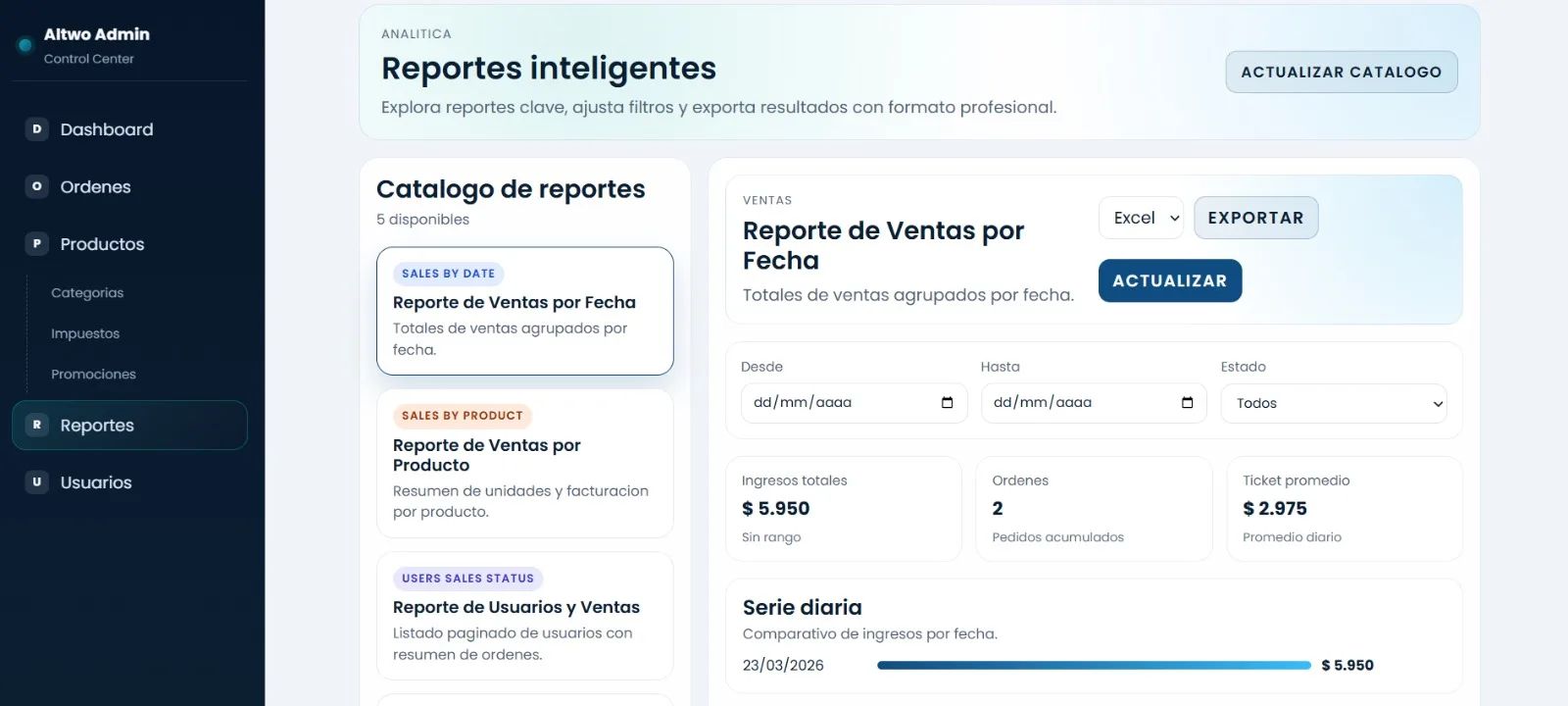
Task: Click the Serie diaria heading
Action: 802,607
